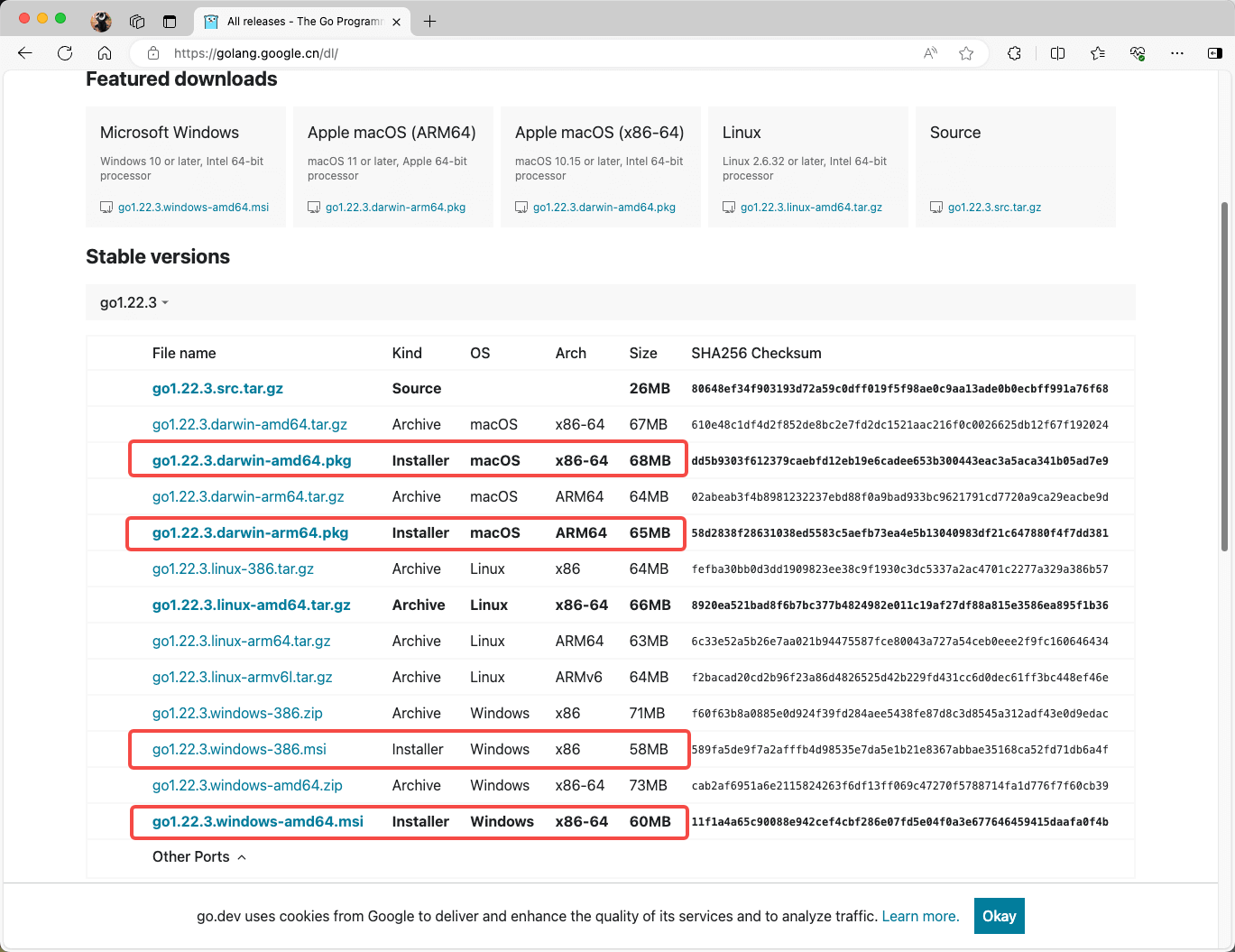
Task: Download go1.22.3.windows-amd64.msi installer from table
Action: [258, 821]
